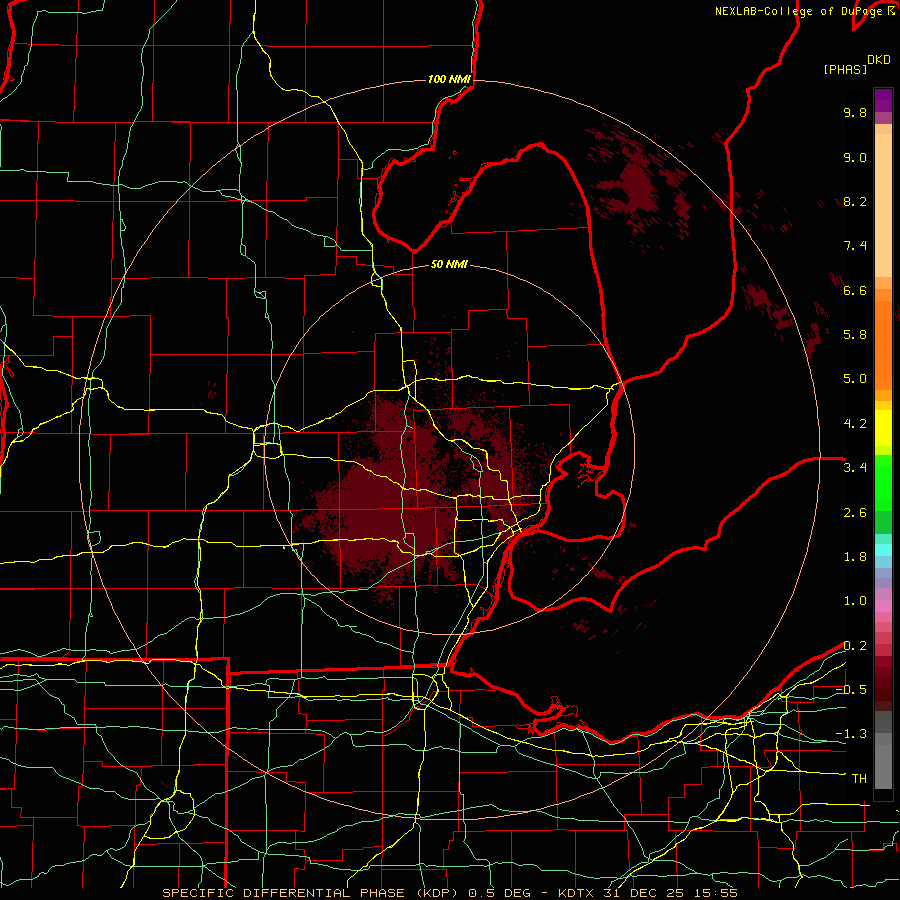
Task: Click the 8.2 value on color scale
Action: [855, 201]
